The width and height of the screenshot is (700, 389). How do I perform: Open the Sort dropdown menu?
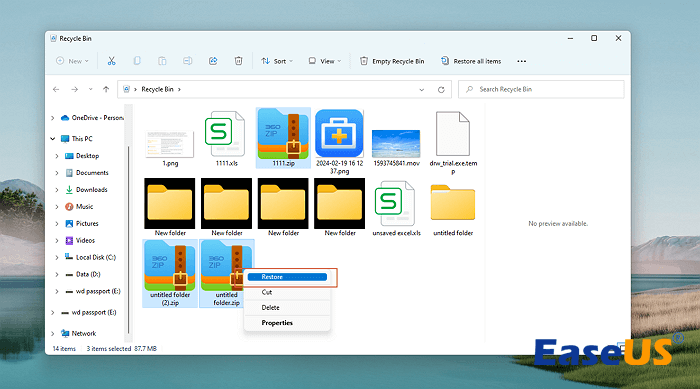pyautogui.click(x=277, y=61)
